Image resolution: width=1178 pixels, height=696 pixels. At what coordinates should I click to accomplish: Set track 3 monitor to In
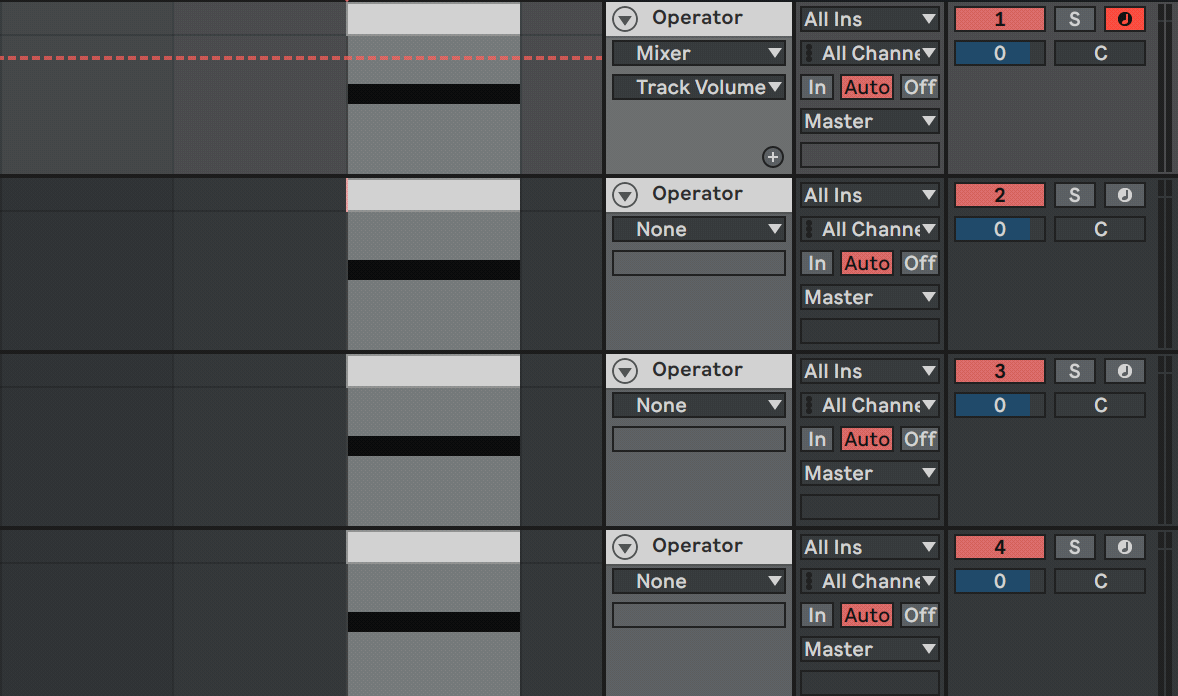tap(817, 439)
